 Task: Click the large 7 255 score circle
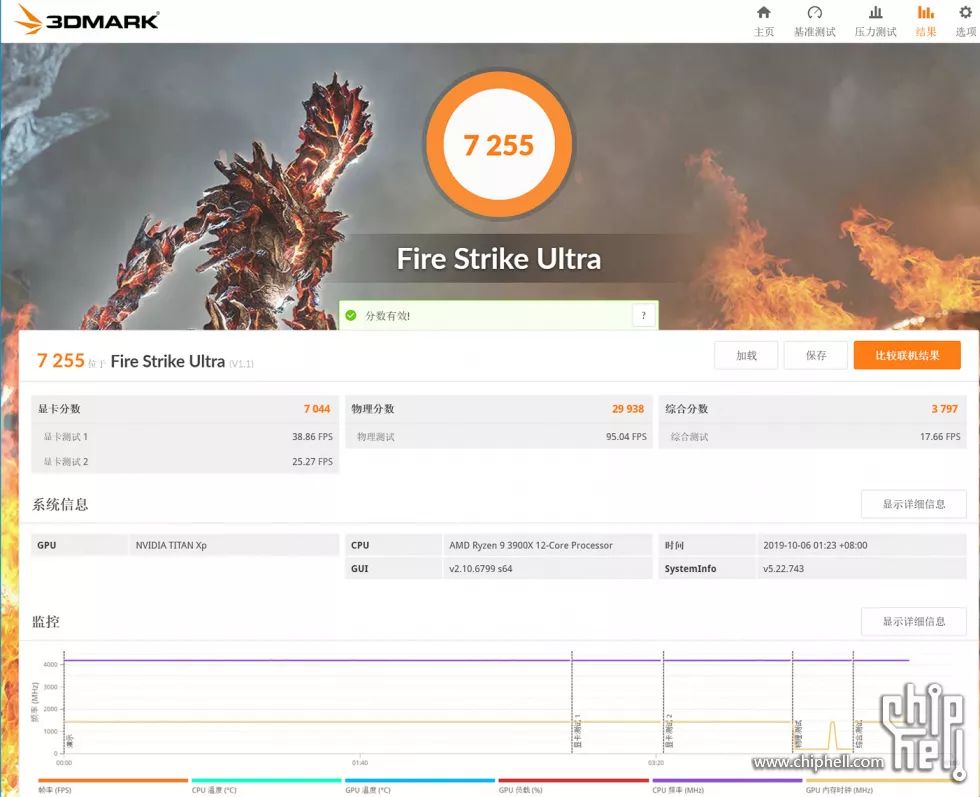pyautogui.click(x=498, y=144)
